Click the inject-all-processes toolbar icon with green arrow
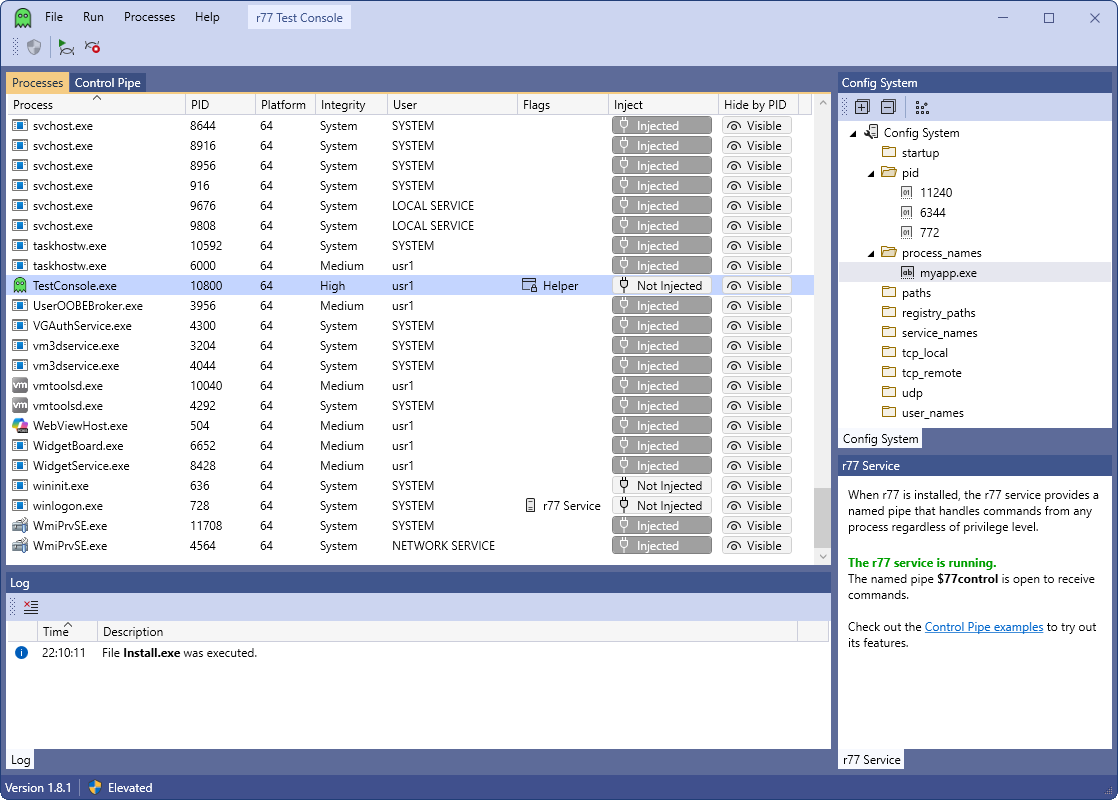This screenshot has height=800, width=1118. pyautogui.click(x=66, y=47)
